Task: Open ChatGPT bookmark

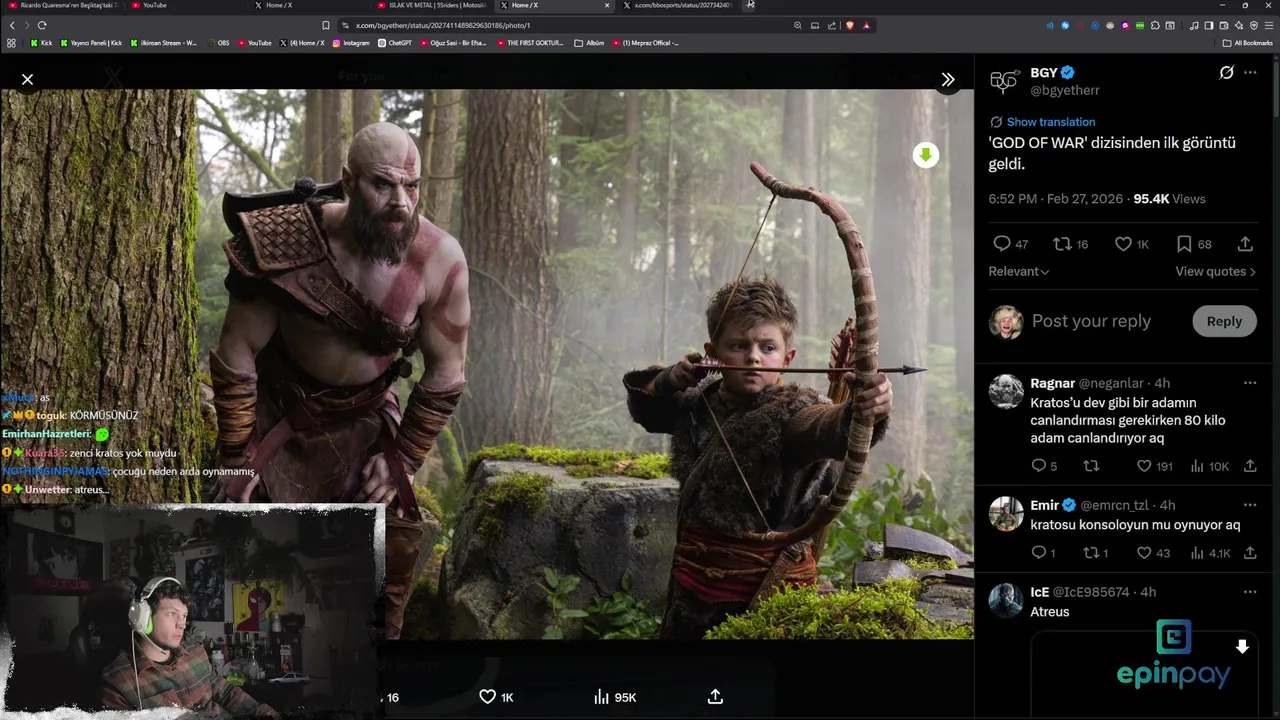Action: coord(394,43)
